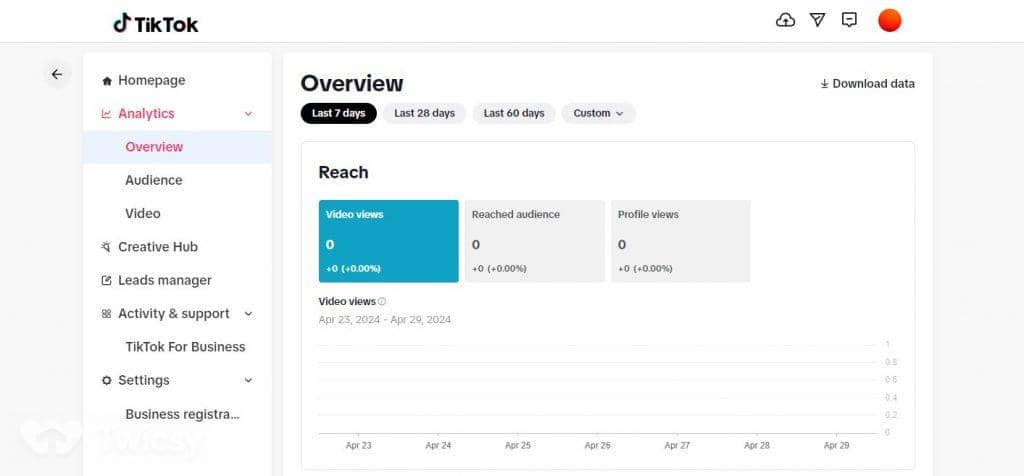The width and height of the screenshot is (1024, 476).
Task: Click the Apr 23 chart axis label
Action: [358, 445]
